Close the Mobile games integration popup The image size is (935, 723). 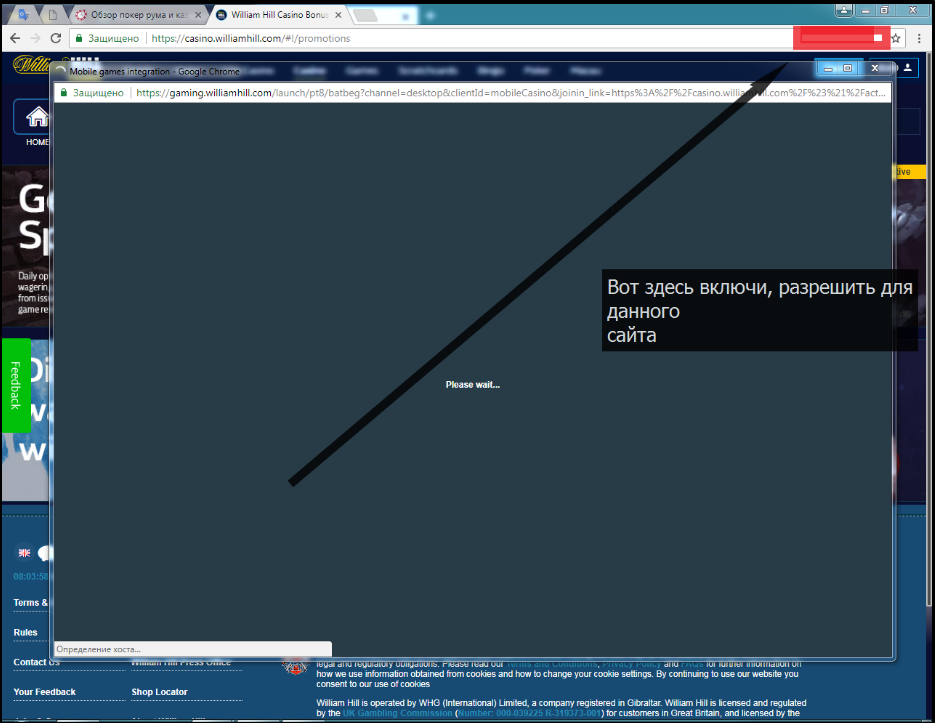[x=875, y=69]
